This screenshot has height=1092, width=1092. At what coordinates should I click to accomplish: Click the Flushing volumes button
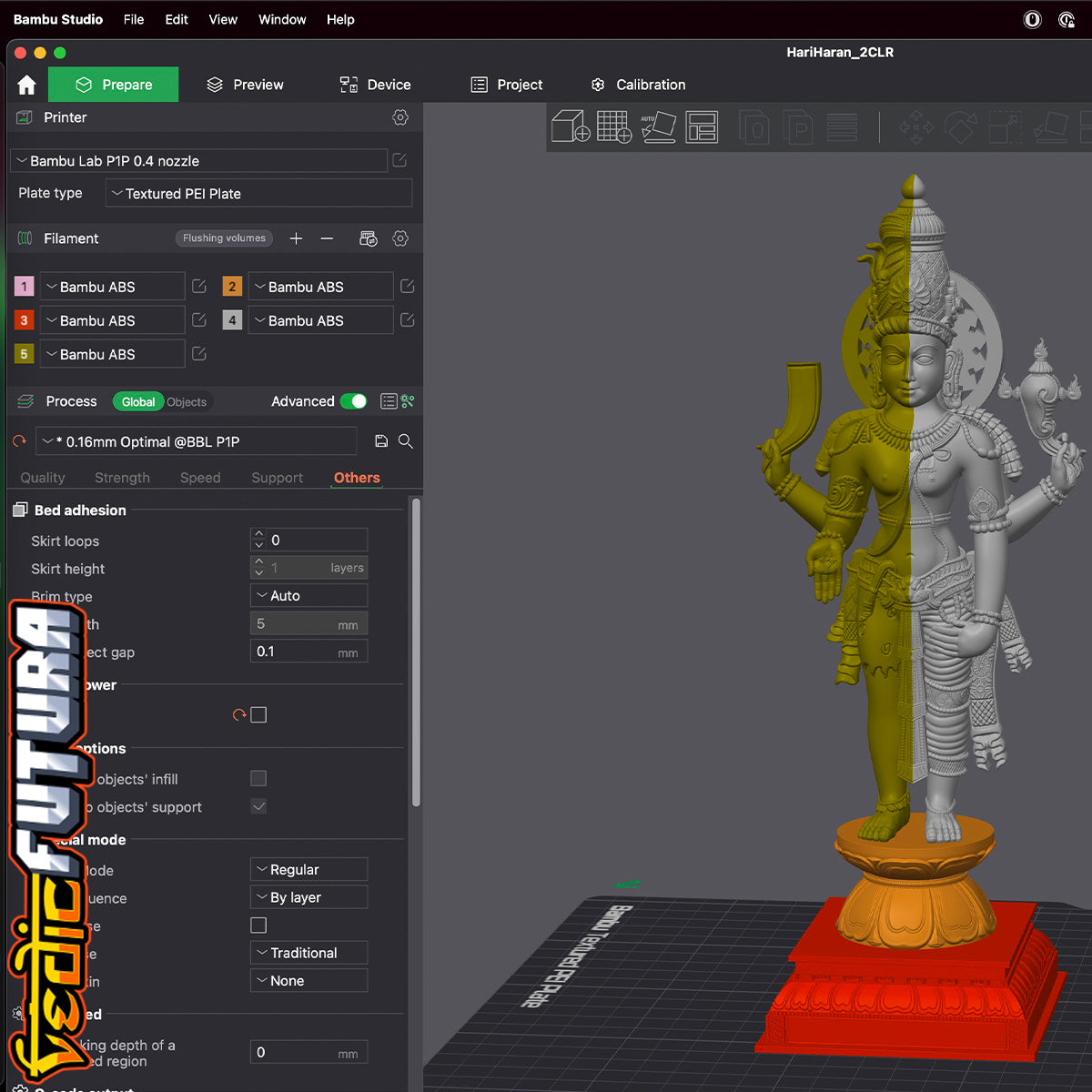pyautogui.click(x=224, y=238)
